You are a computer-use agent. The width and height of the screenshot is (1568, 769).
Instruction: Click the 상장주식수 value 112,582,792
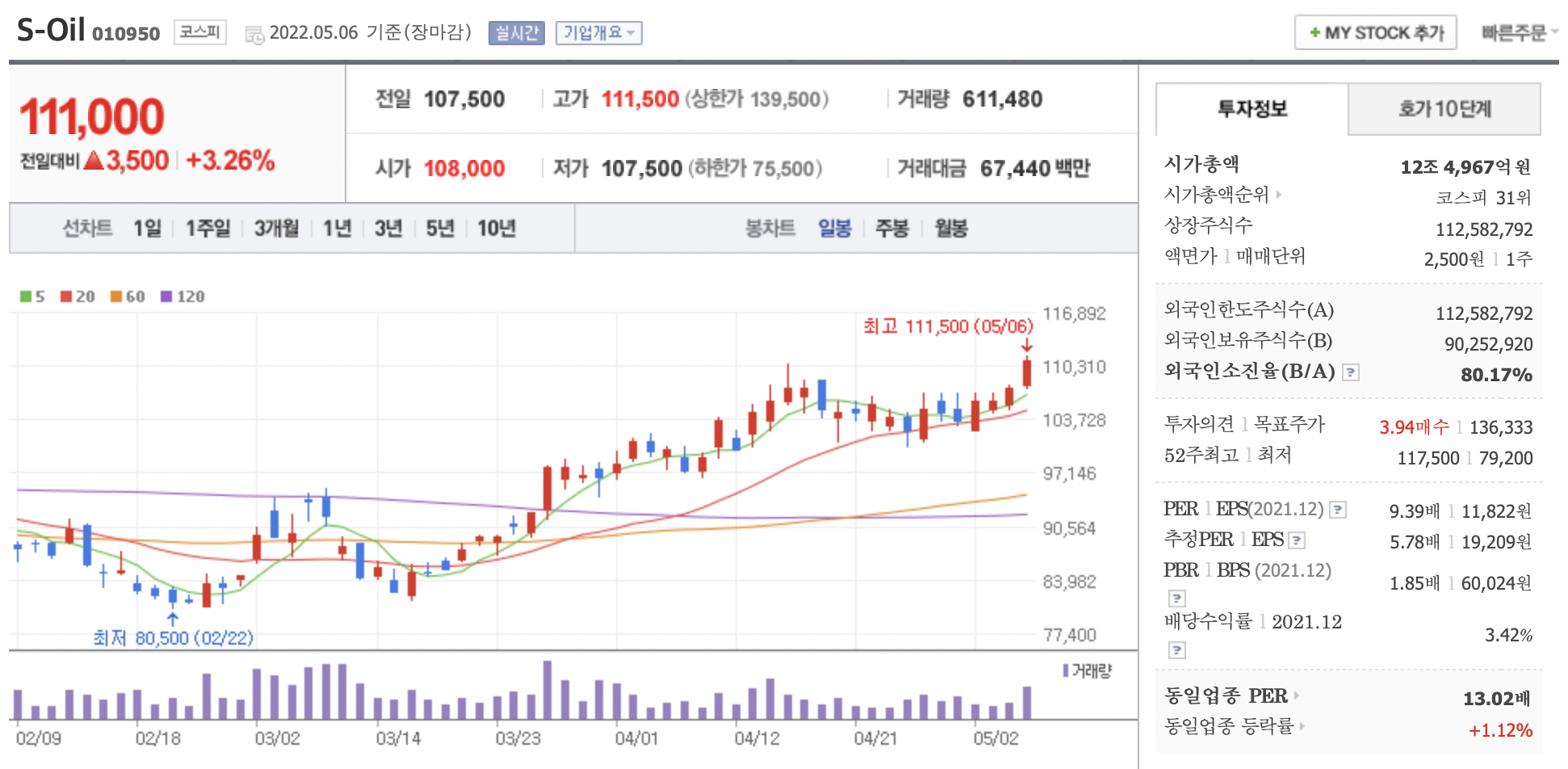(x=1484, y=229)
